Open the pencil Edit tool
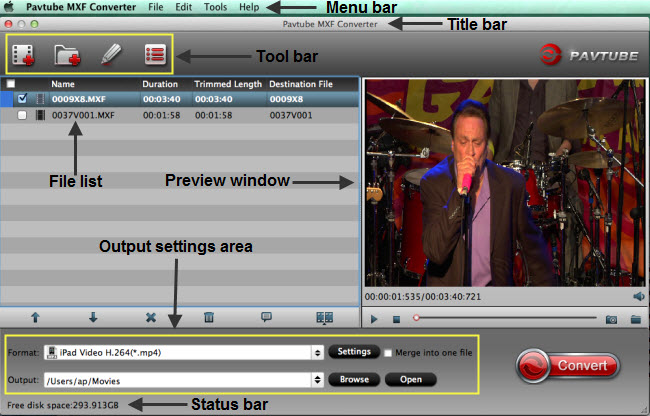 pos(111,55)
